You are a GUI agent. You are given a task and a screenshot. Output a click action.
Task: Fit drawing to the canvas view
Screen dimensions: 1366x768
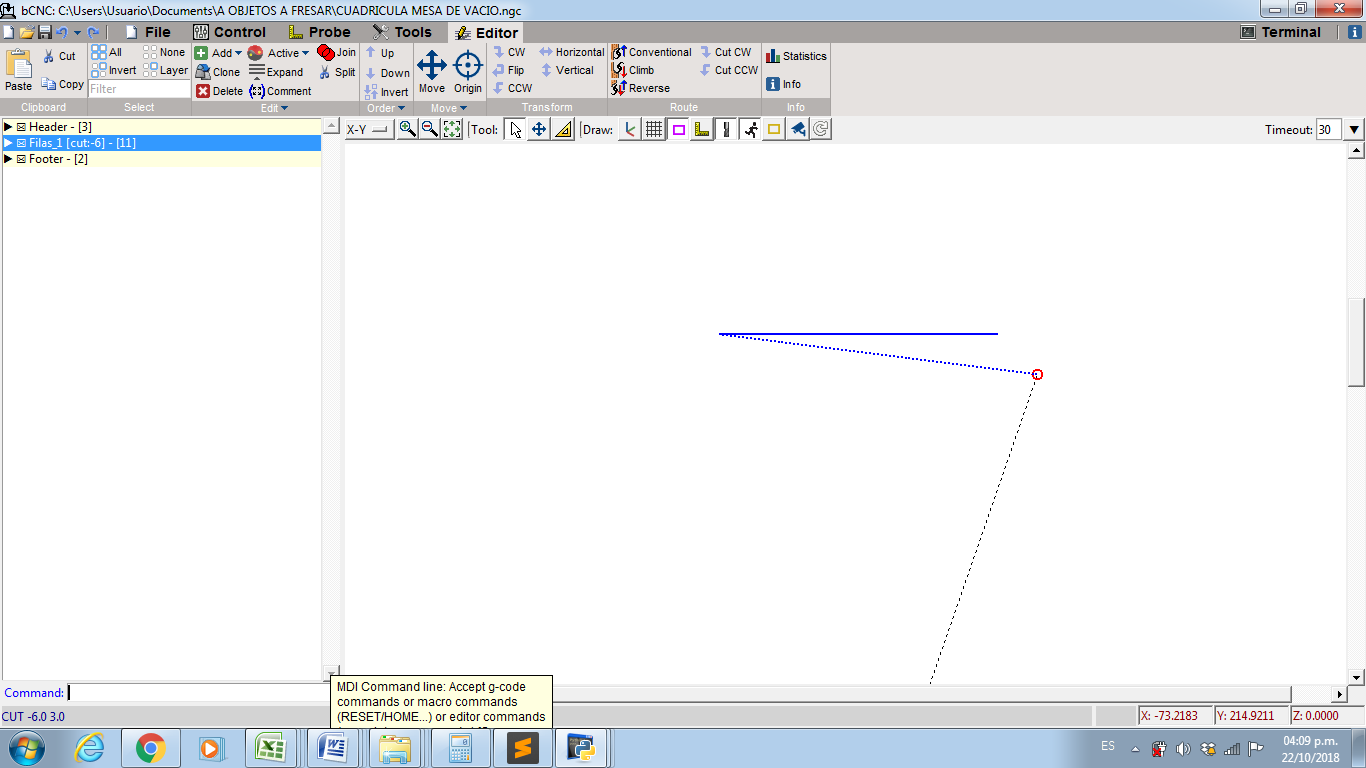[451, 129]
